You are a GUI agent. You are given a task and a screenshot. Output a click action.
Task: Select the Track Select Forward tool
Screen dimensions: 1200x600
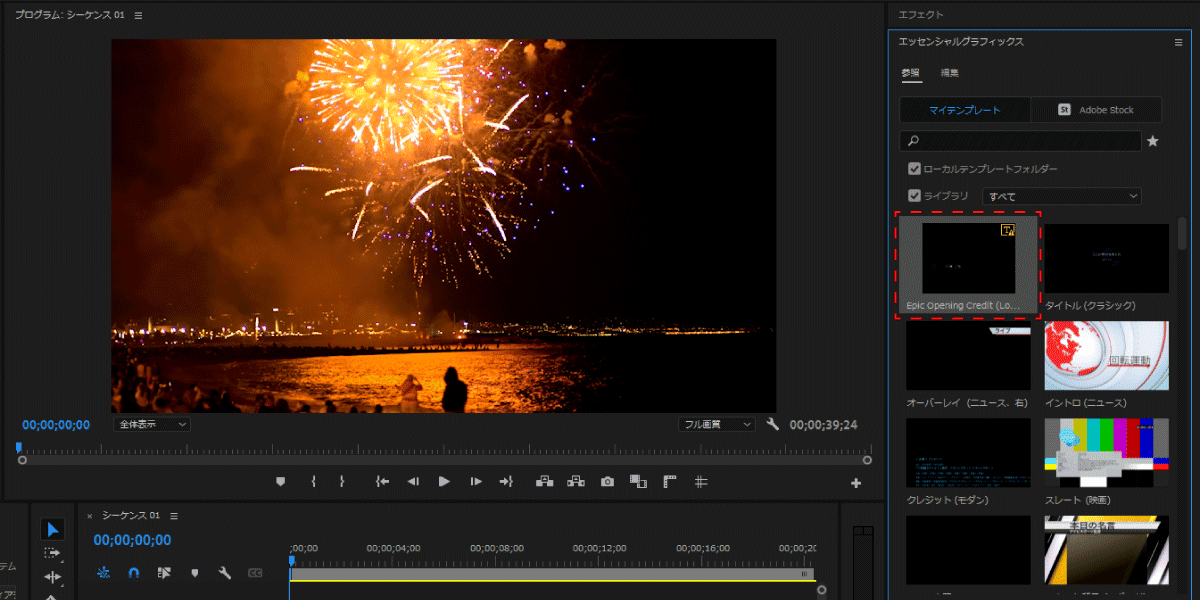click(x=53, y=553)
